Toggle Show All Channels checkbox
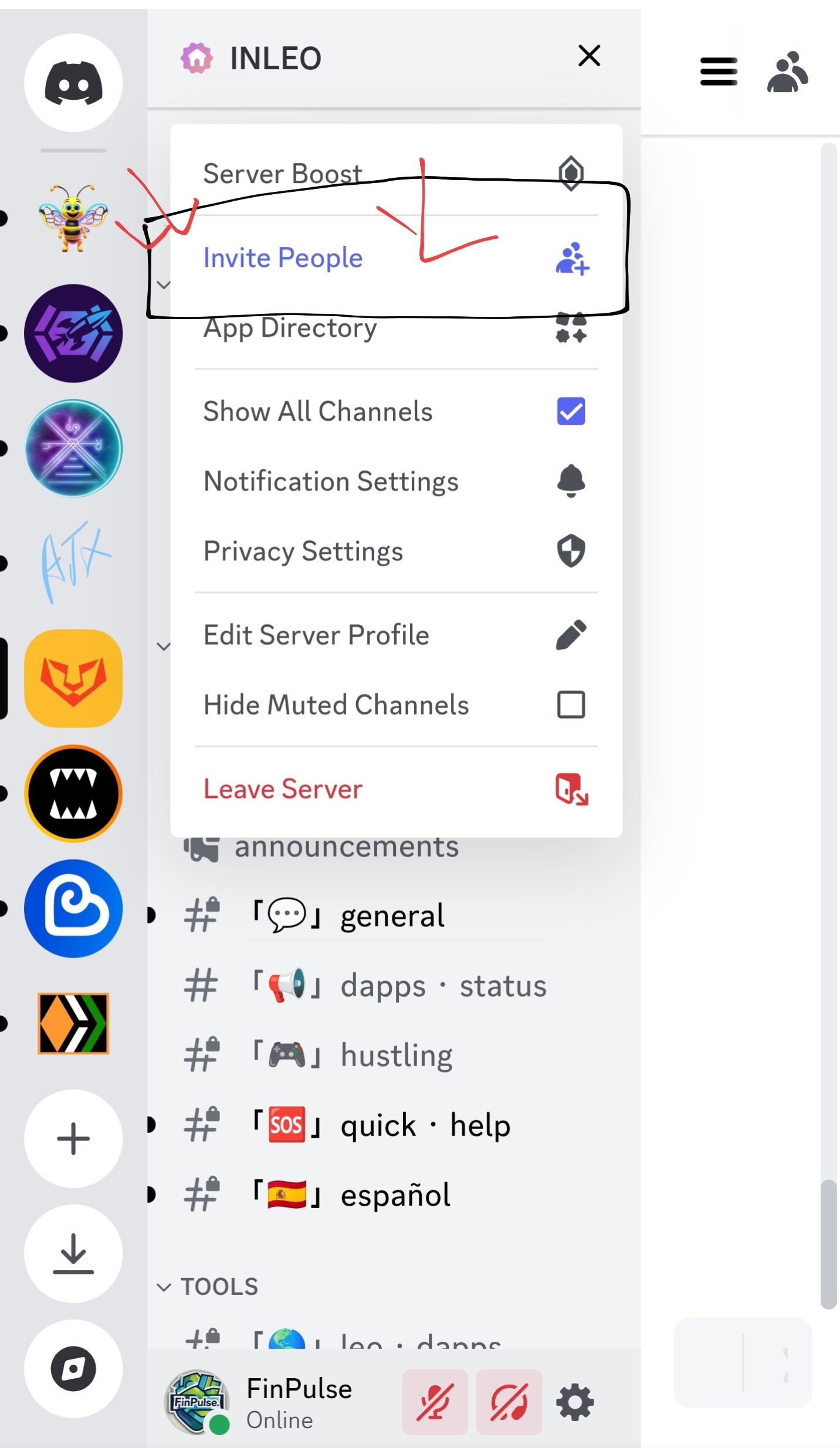Screen dimensions: 840x1448 point(571,411)
